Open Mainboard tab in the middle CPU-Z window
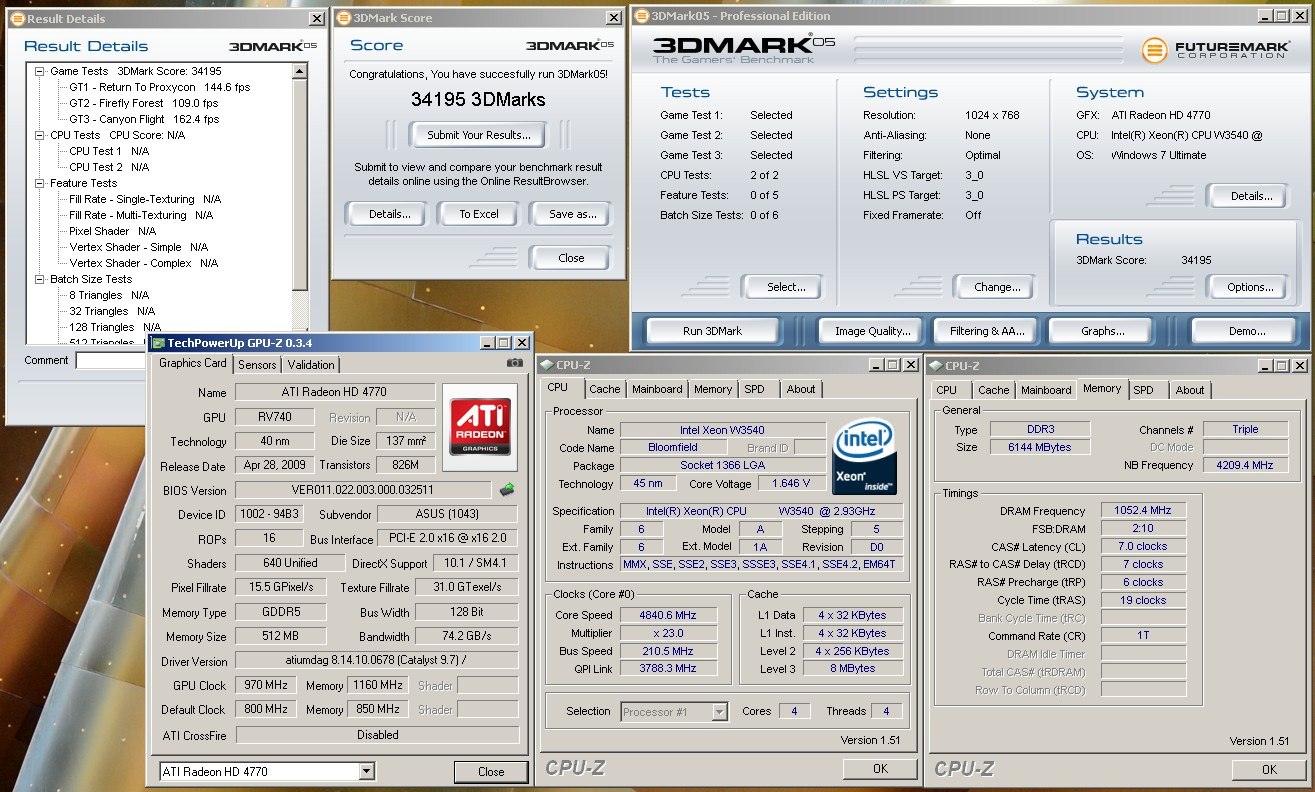 pyautogui.click(x=657, y=389)
